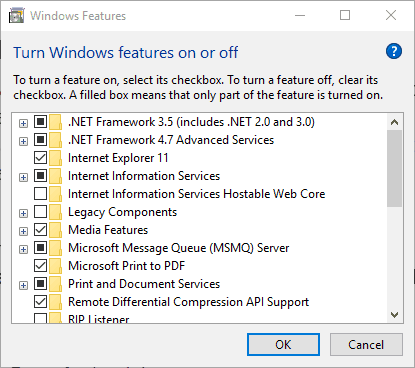
Task: Click the Windows Features title bar icon
Action: [17, 16]
